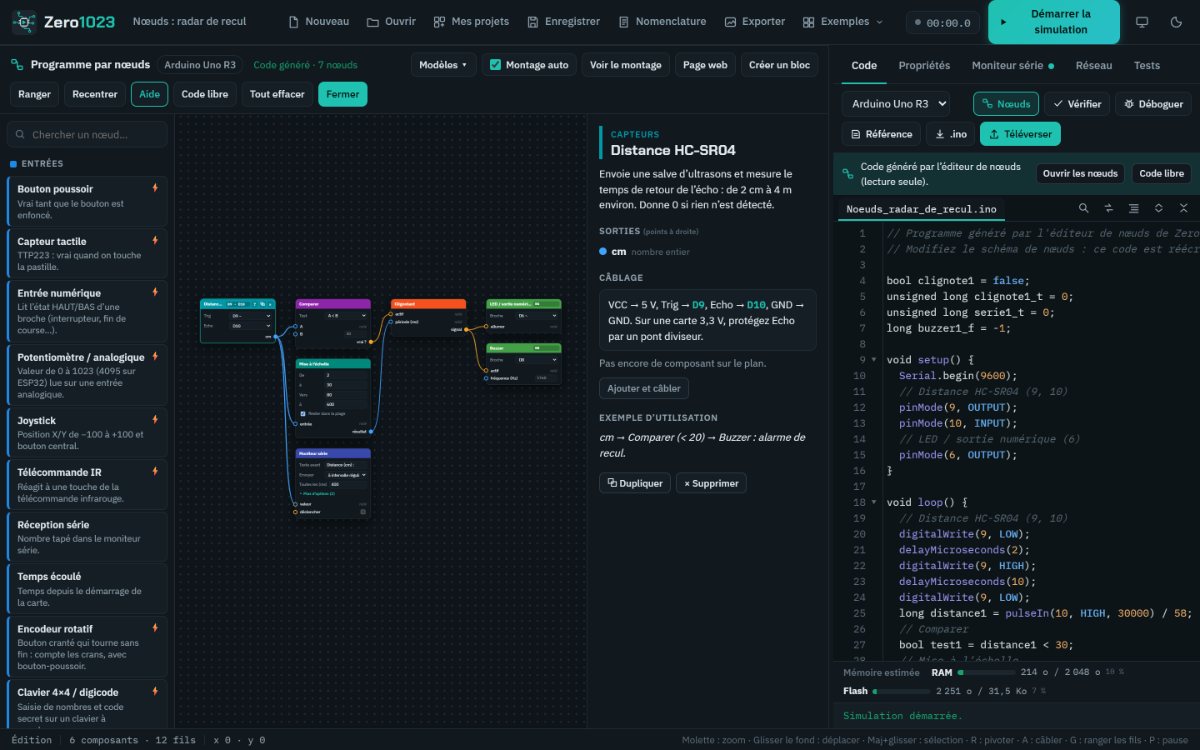The width and height of the screenshot is (1200, 750).
Task: Switch to the Réseau tab
Action: click(1093, 65)
